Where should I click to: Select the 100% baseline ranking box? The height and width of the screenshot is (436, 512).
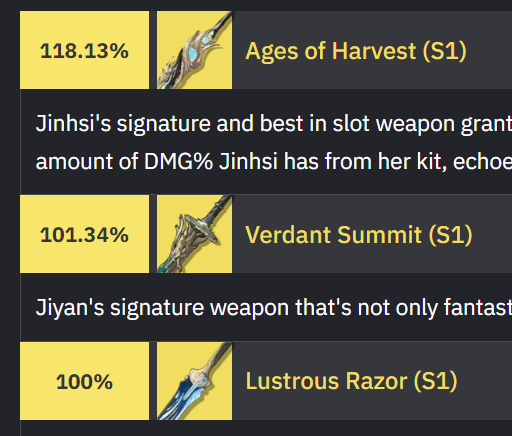pos(84,381)
